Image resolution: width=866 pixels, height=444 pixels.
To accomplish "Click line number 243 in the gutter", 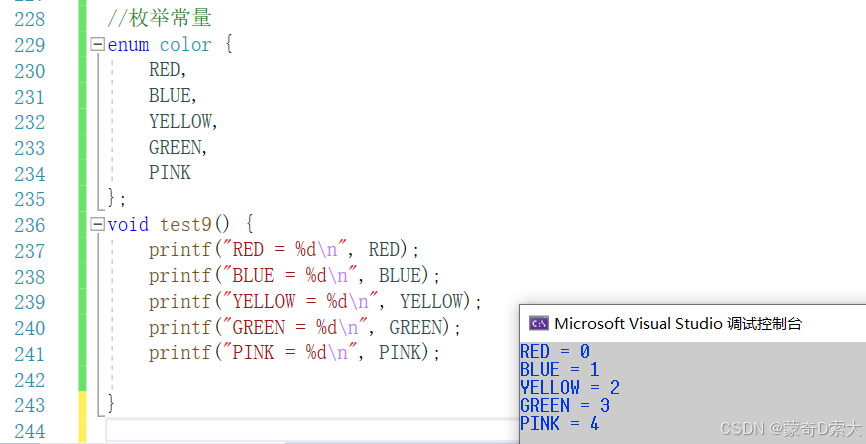I will pyautogui.click(x=30, y=405).
